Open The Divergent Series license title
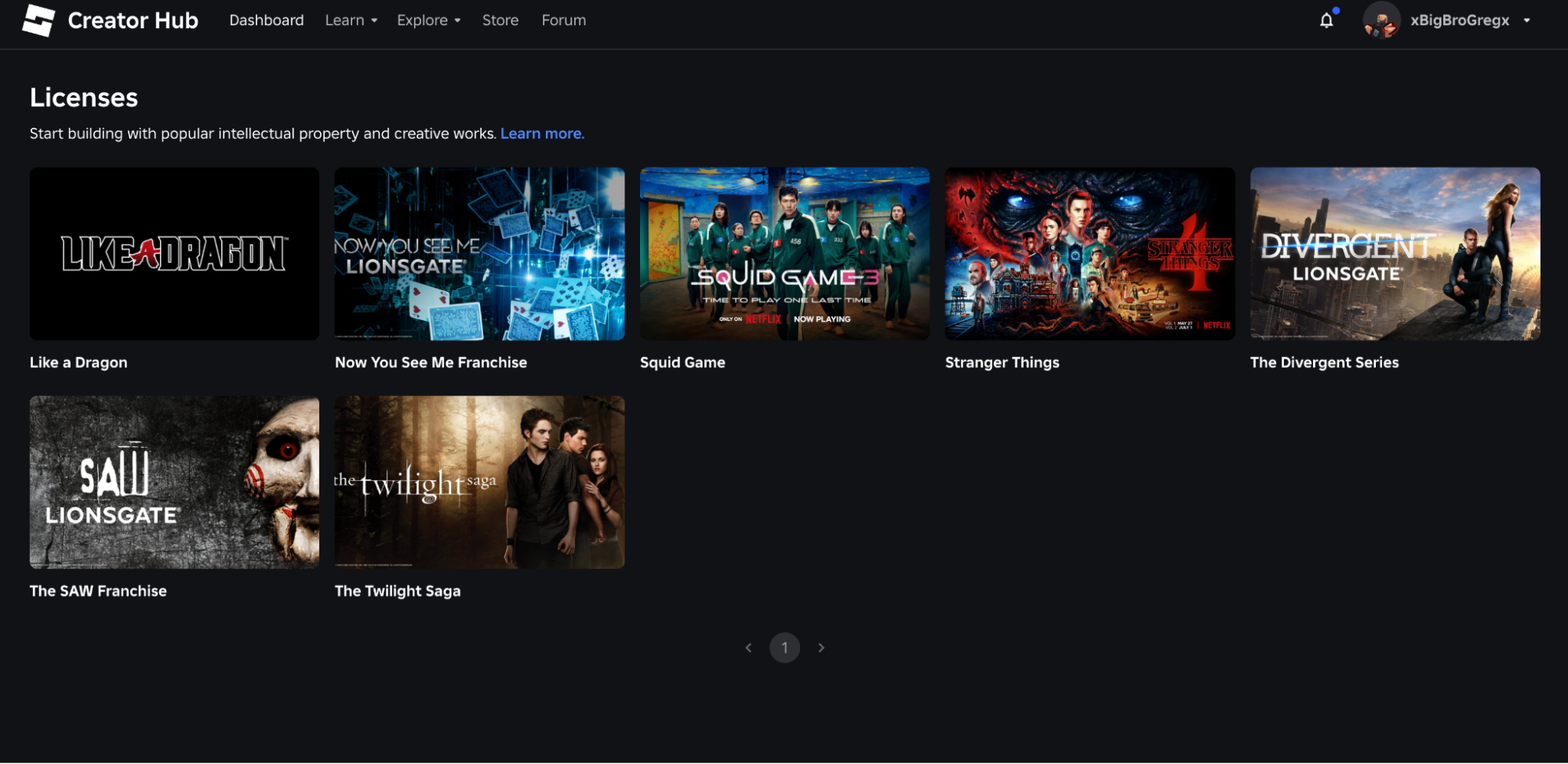Viewport: 1568px width, 764px height. (1323, 362)
